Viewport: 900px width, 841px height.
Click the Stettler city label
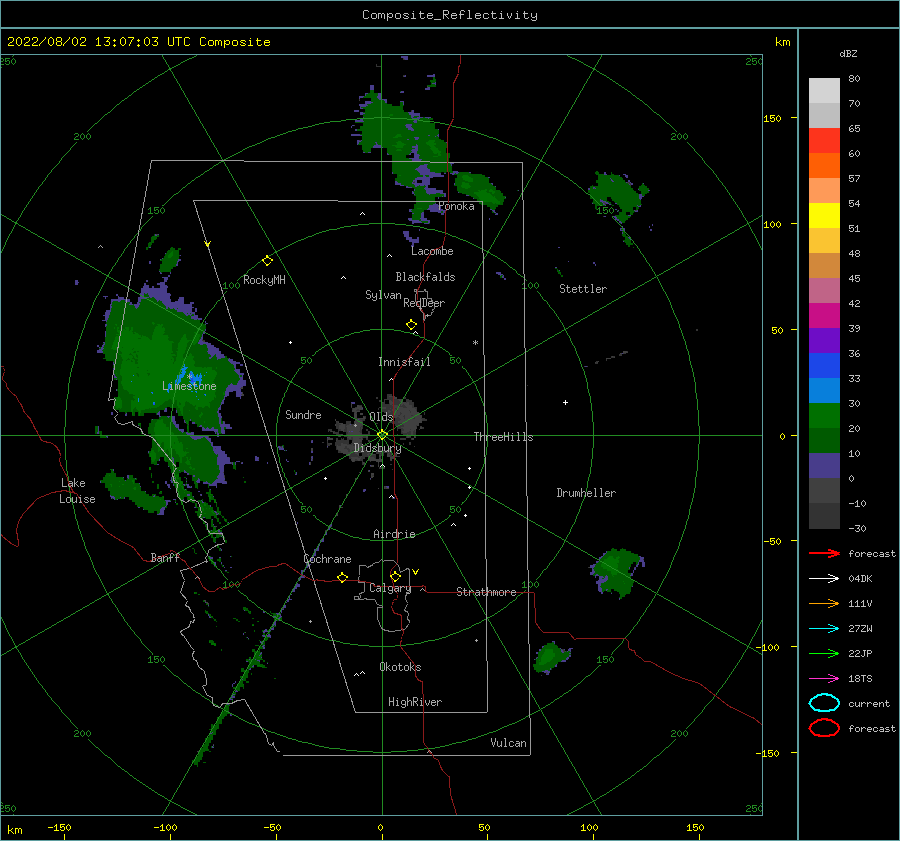583,289
